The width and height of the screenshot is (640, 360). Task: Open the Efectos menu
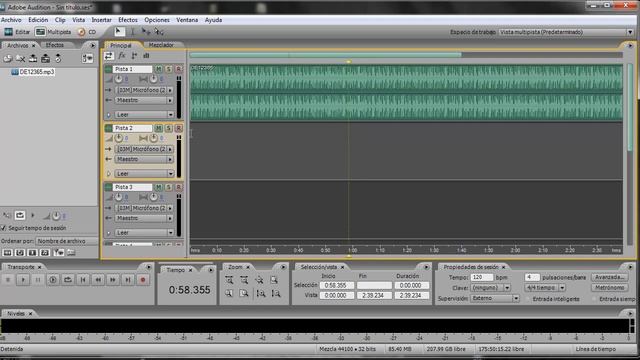tap(128, 20)
